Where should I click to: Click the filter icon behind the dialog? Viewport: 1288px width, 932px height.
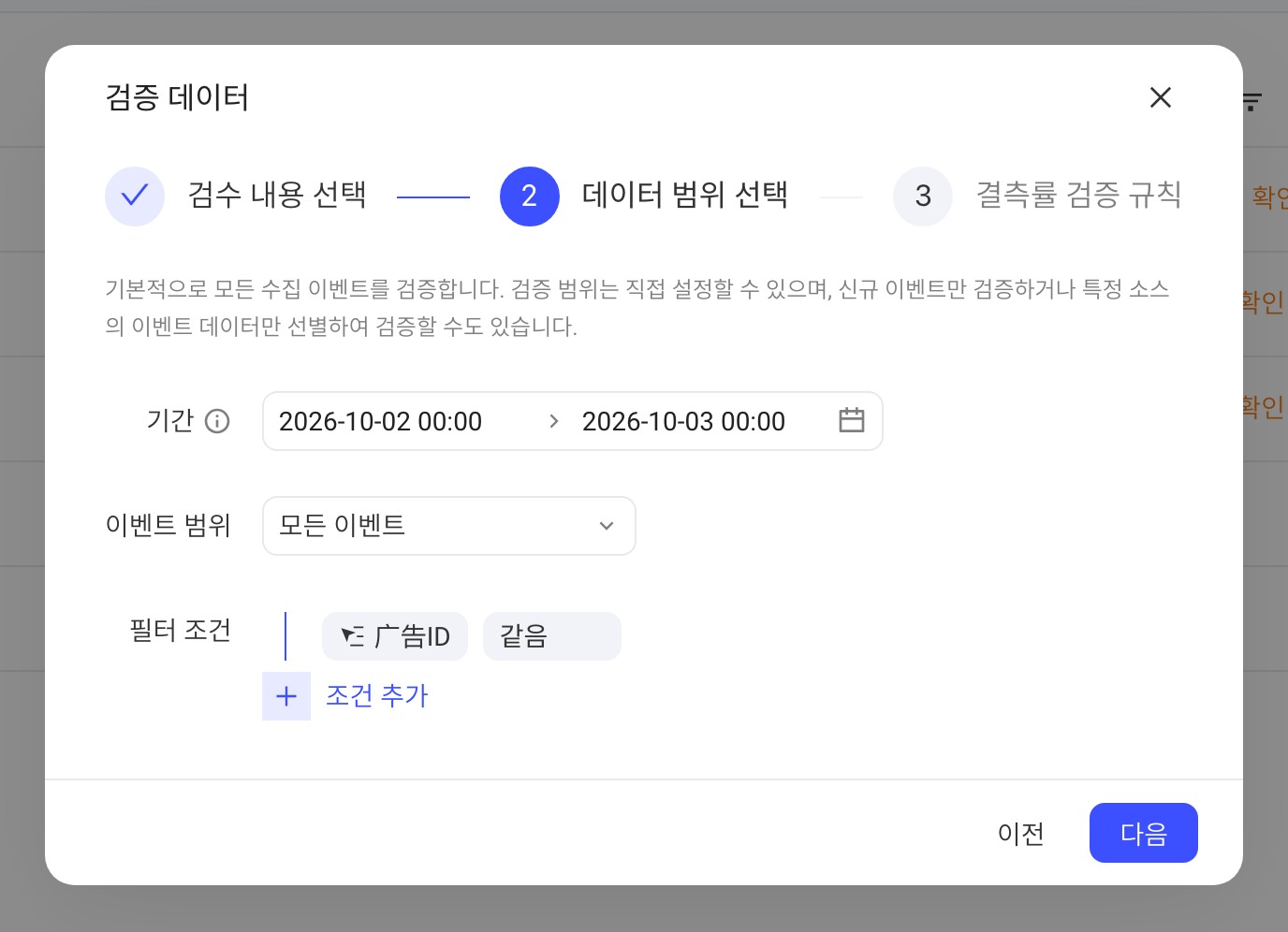[x=1251, y=102]
